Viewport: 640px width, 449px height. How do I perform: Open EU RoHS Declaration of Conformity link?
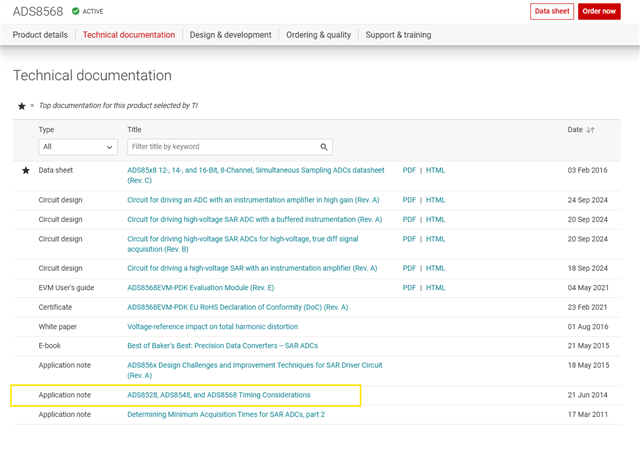(x=238, y=307)
